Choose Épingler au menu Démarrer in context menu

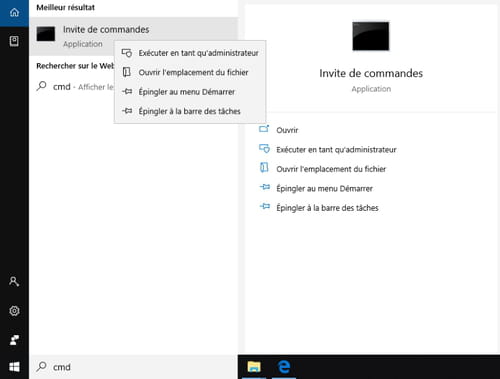coord(190,92)
